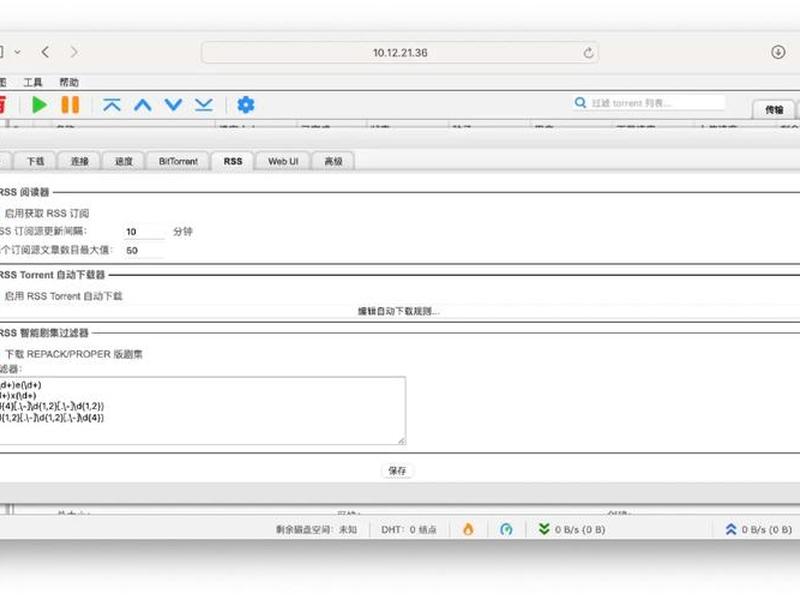Go forward with Safari's forward arrow

74,52
